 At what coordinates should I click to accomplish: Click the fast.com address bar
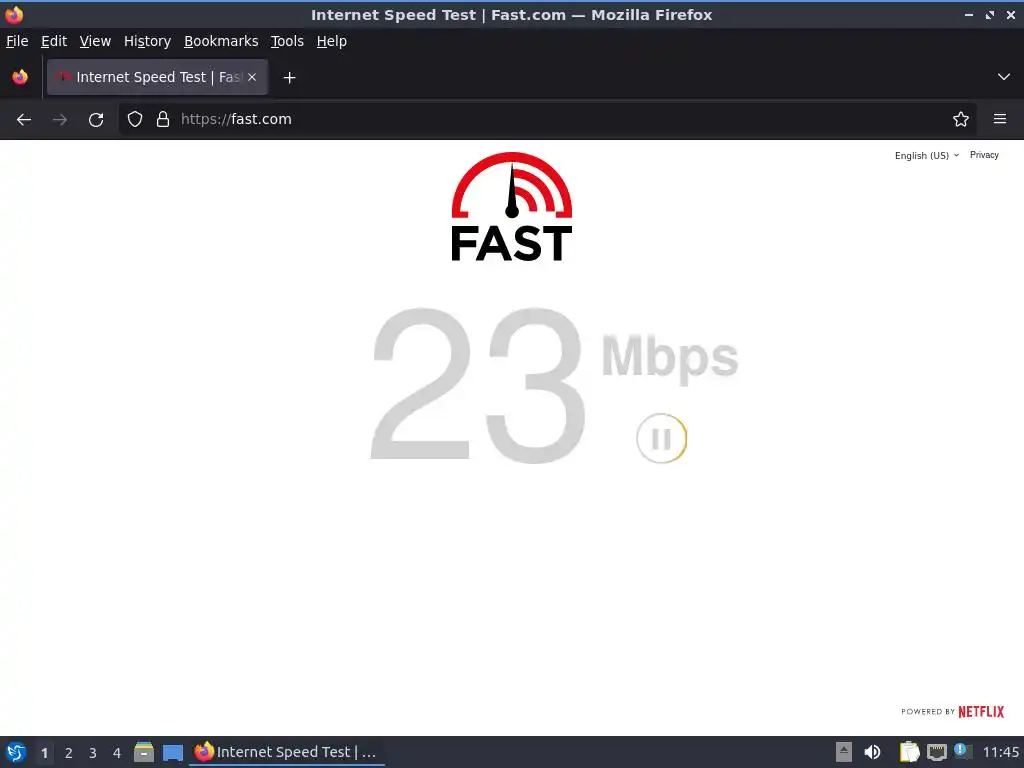tap(549, 120)
